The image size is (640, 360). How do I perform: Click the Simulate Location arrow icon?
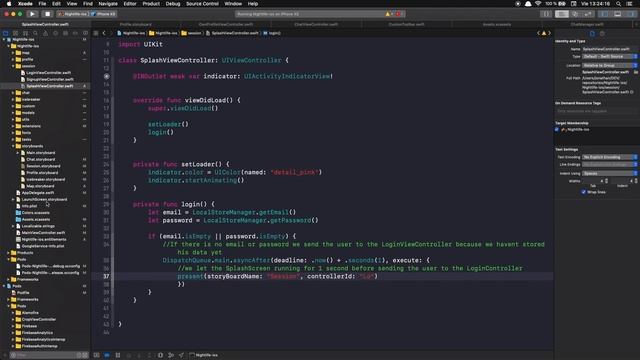pos(181,355)
